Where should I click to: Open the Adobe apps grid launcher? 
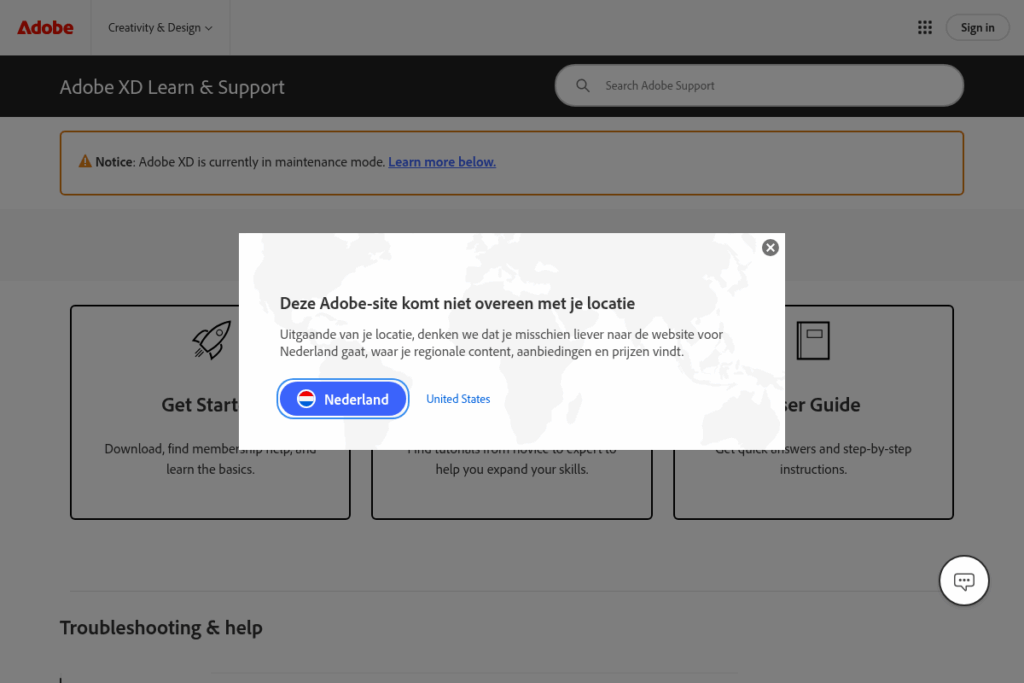tap(925, 27)
